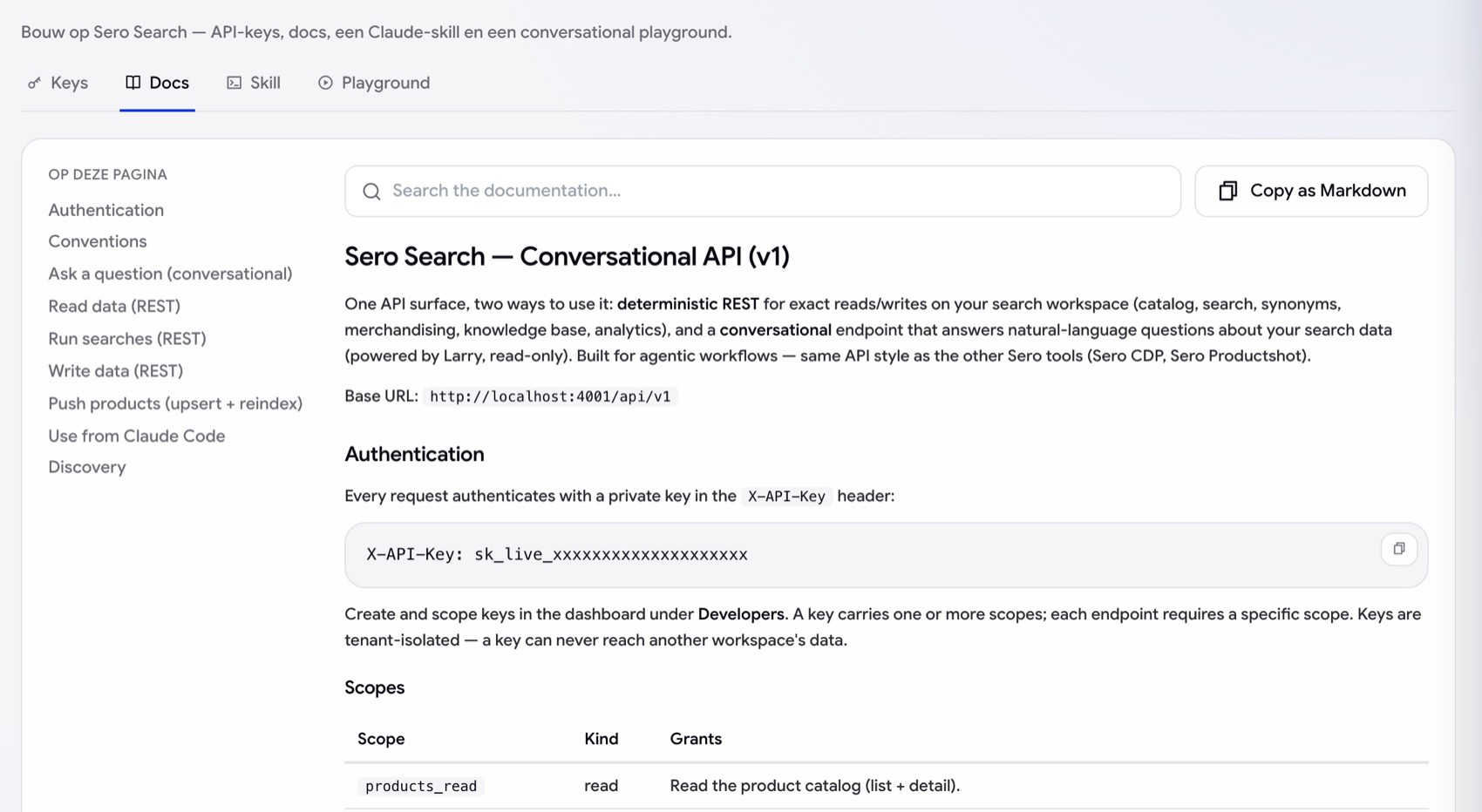Screen dimensions: 1482x812
Task: Click the Scopes heading
Action: click(x=375, y=687)
